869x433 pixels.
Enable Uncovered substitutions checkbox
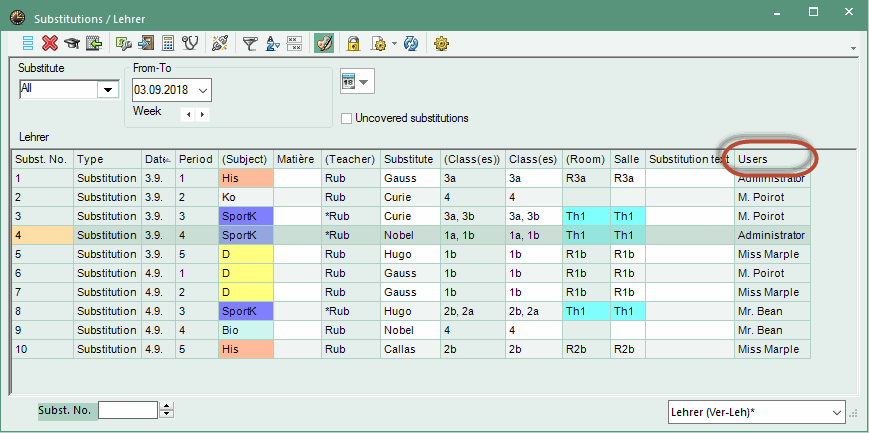pyautogui.click(x=347, y=118)
